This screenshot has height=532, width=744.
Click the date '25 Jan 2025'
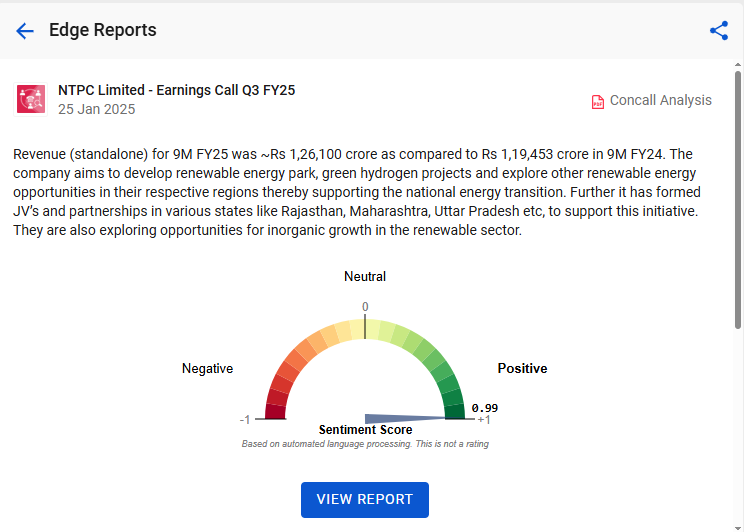point(97,109)
